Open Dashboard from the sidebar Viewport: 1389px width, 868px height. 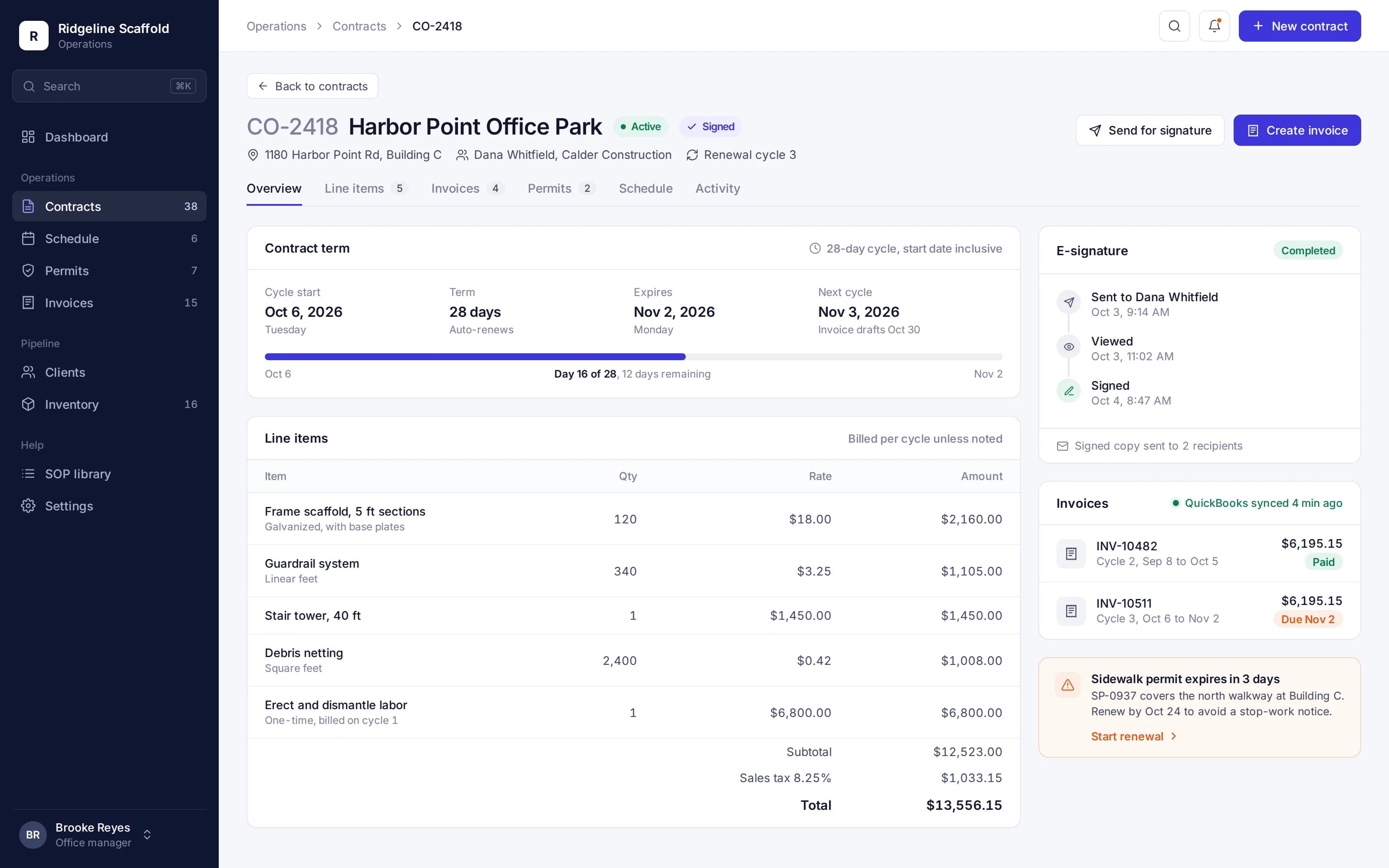pos(109,137)
